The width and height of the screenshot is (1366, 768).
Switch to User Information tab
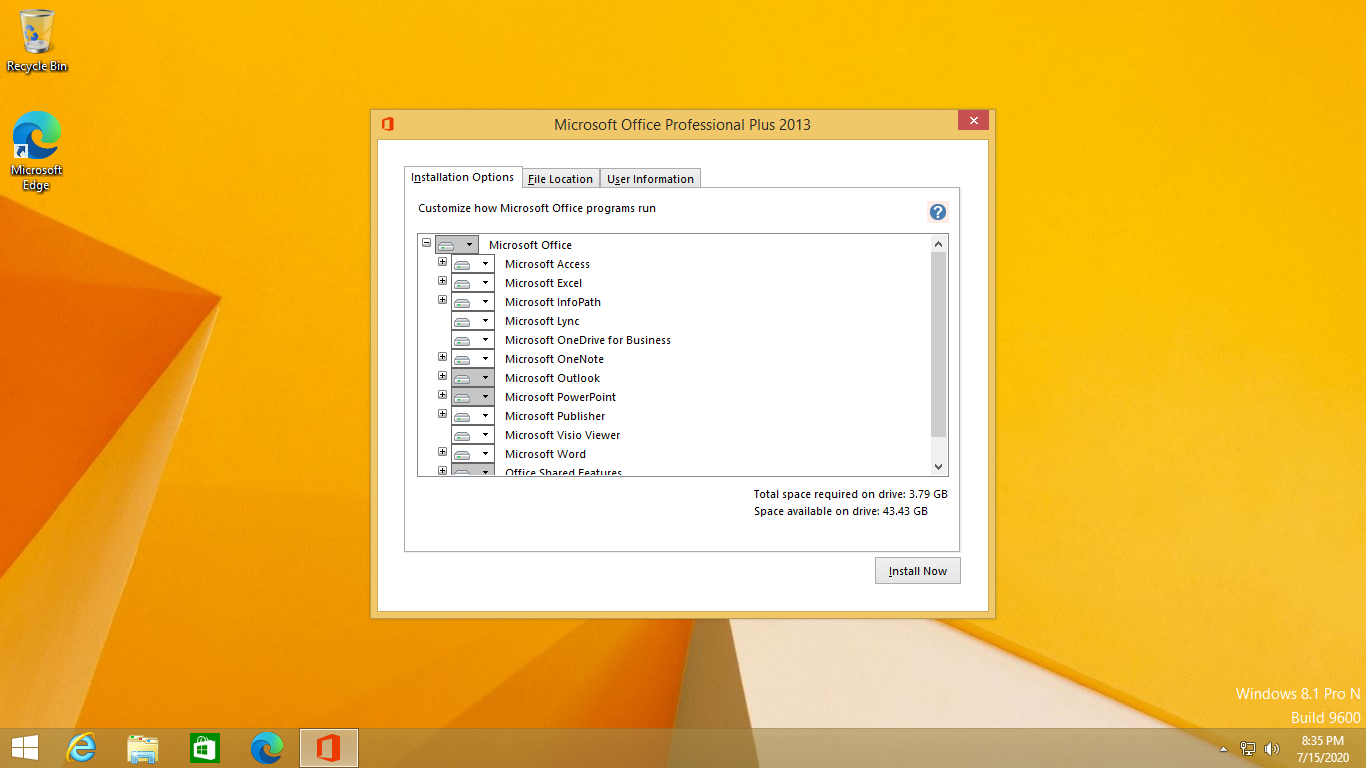pos(650,179)
